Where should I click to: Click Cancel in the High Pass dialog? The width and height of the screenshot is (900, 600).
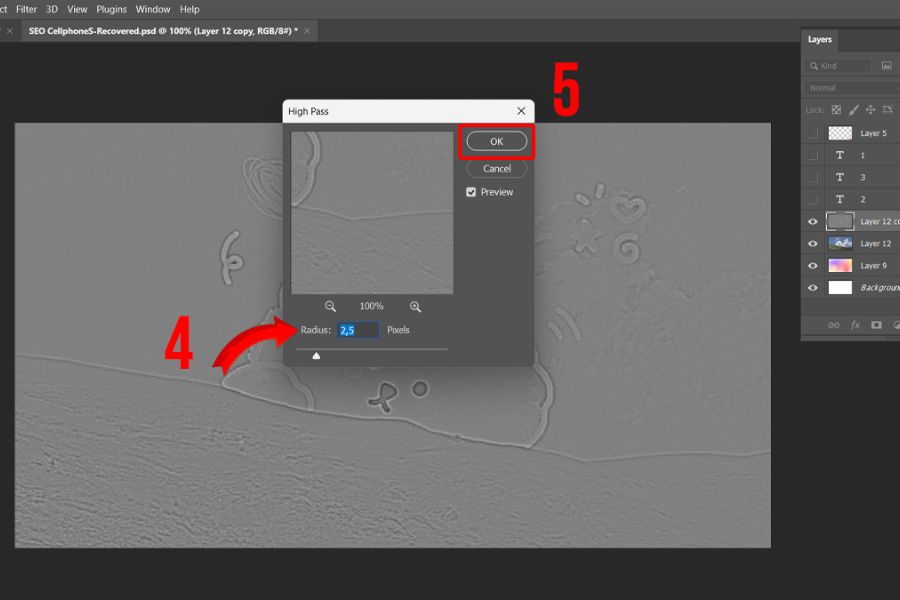click(496, 169)
